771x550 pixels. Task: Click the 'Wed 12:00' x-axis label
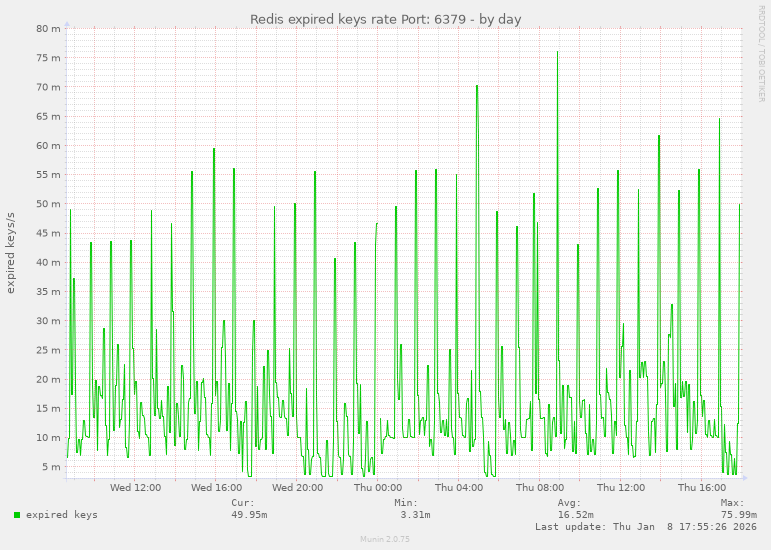(135, 488)
